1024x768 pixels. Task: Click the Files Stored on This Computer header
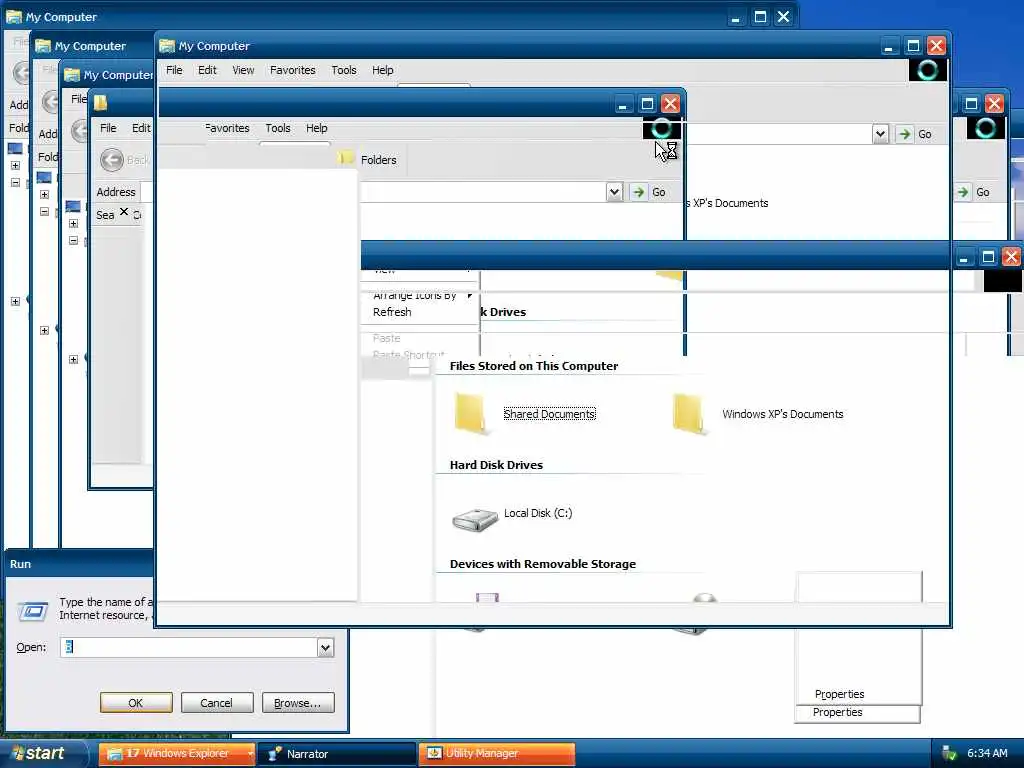pos(534,366)
